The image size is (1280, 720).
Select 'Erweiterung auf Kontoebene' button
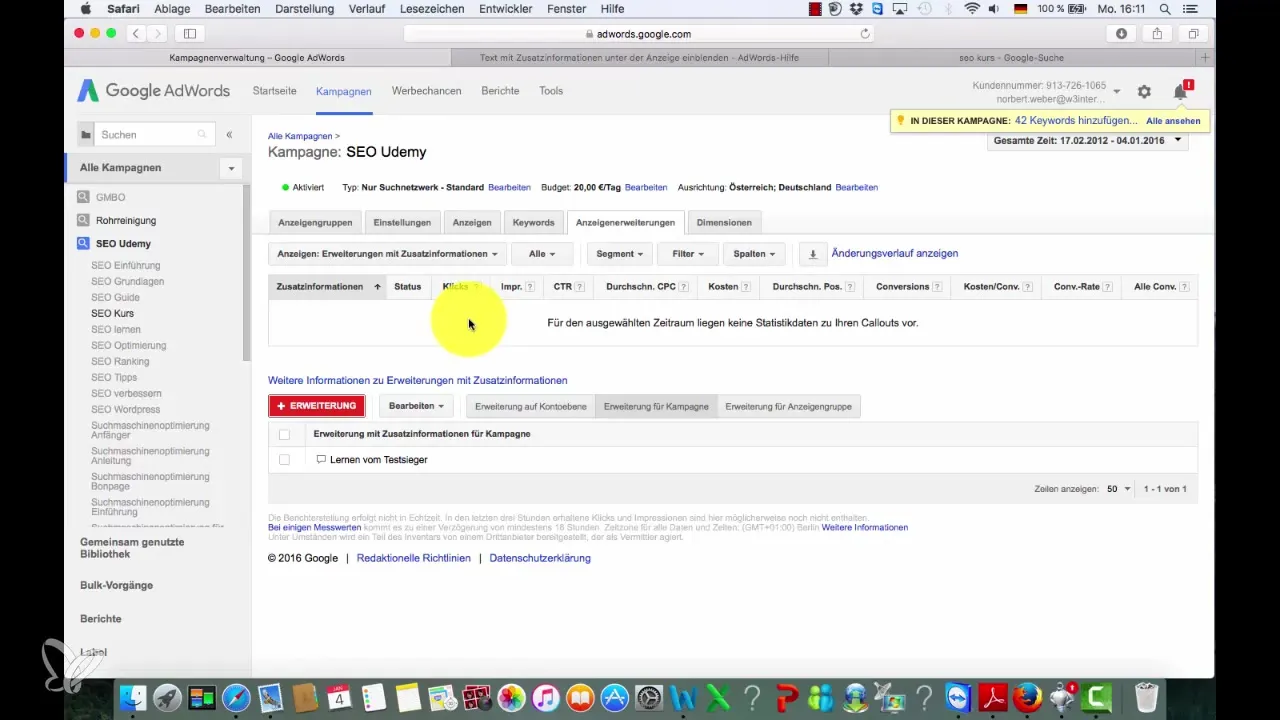[531, 406]
